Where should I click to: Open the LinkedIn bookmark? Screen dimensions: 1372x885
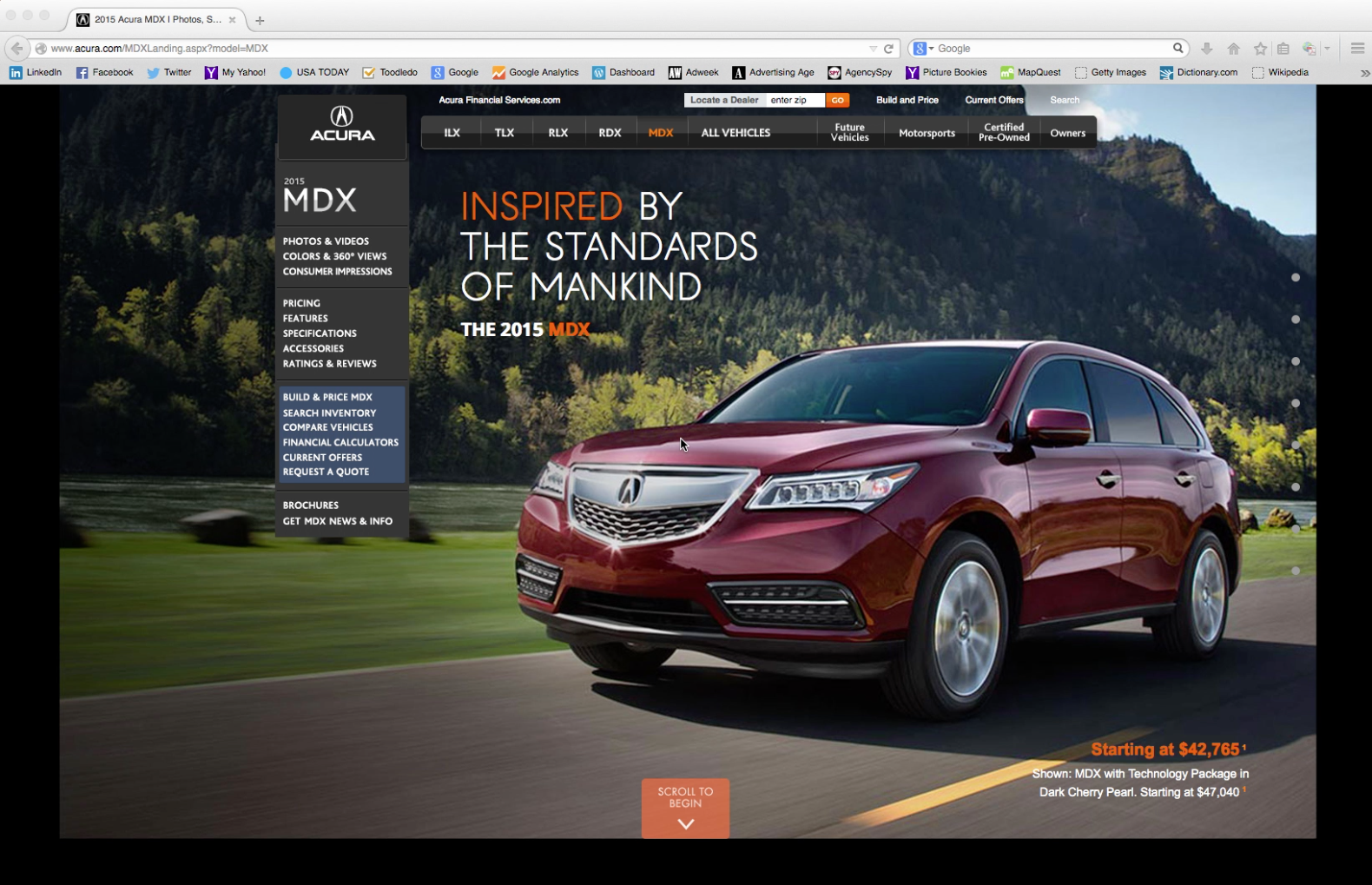pos(36,73)
